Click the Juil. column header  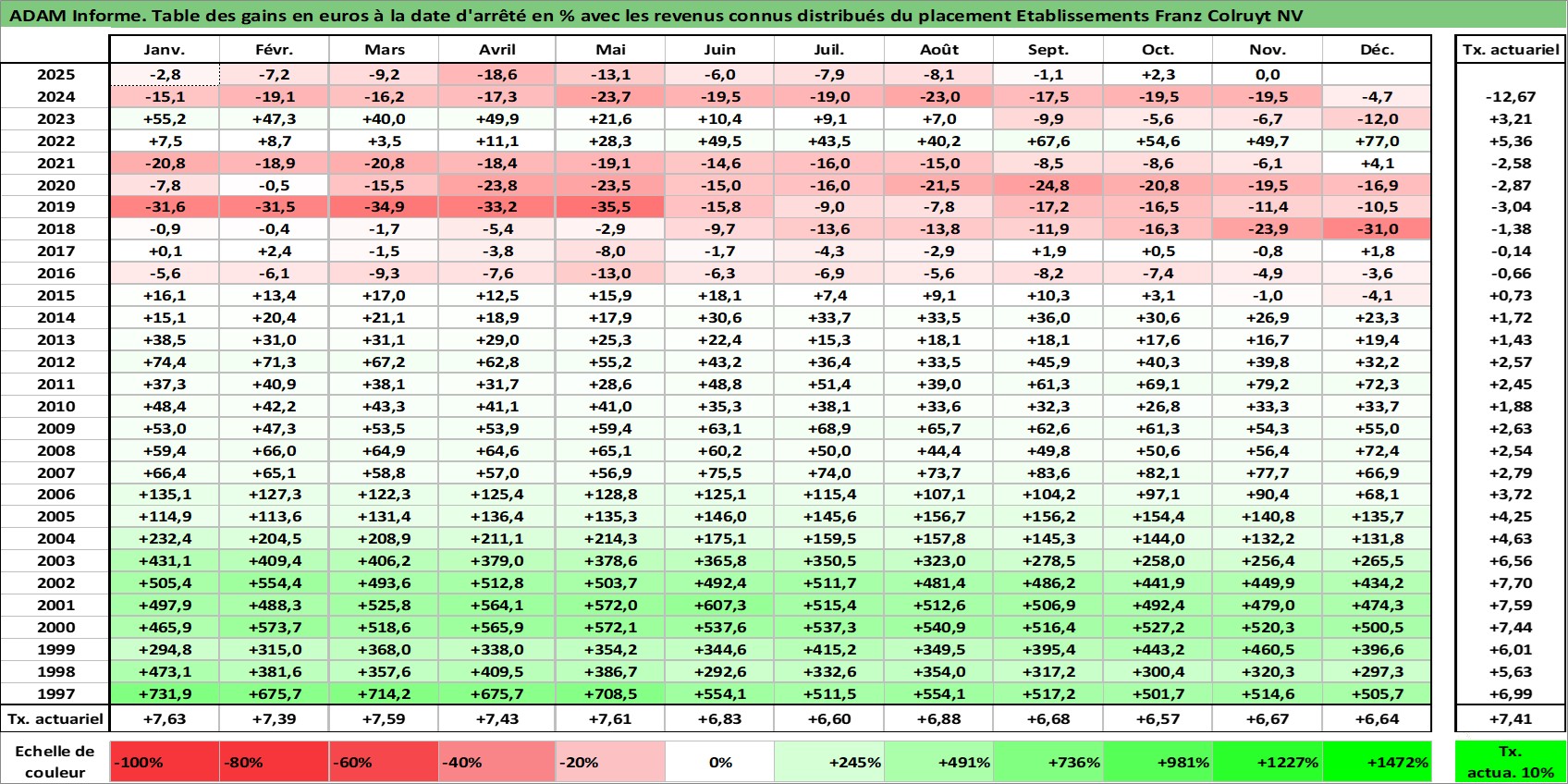[829, 50]
